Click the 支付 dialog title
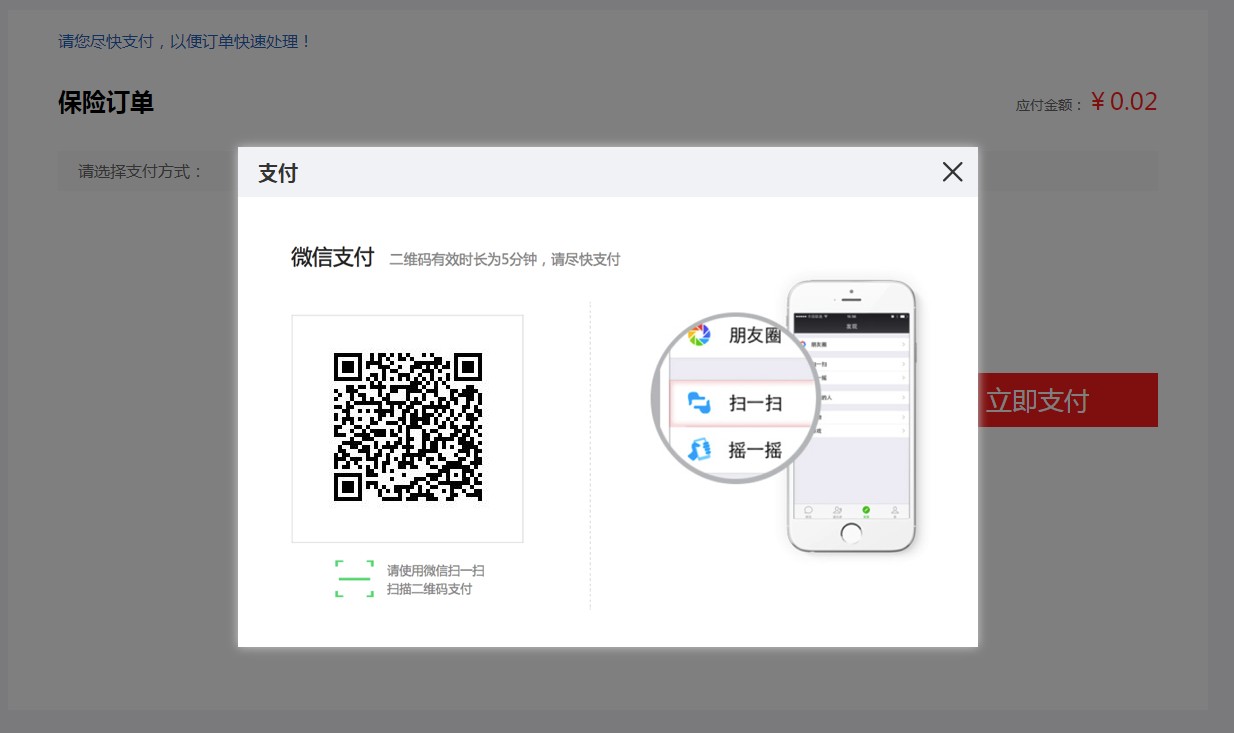The width and height of the screenshot is (1234, 733). coord(278,173)
